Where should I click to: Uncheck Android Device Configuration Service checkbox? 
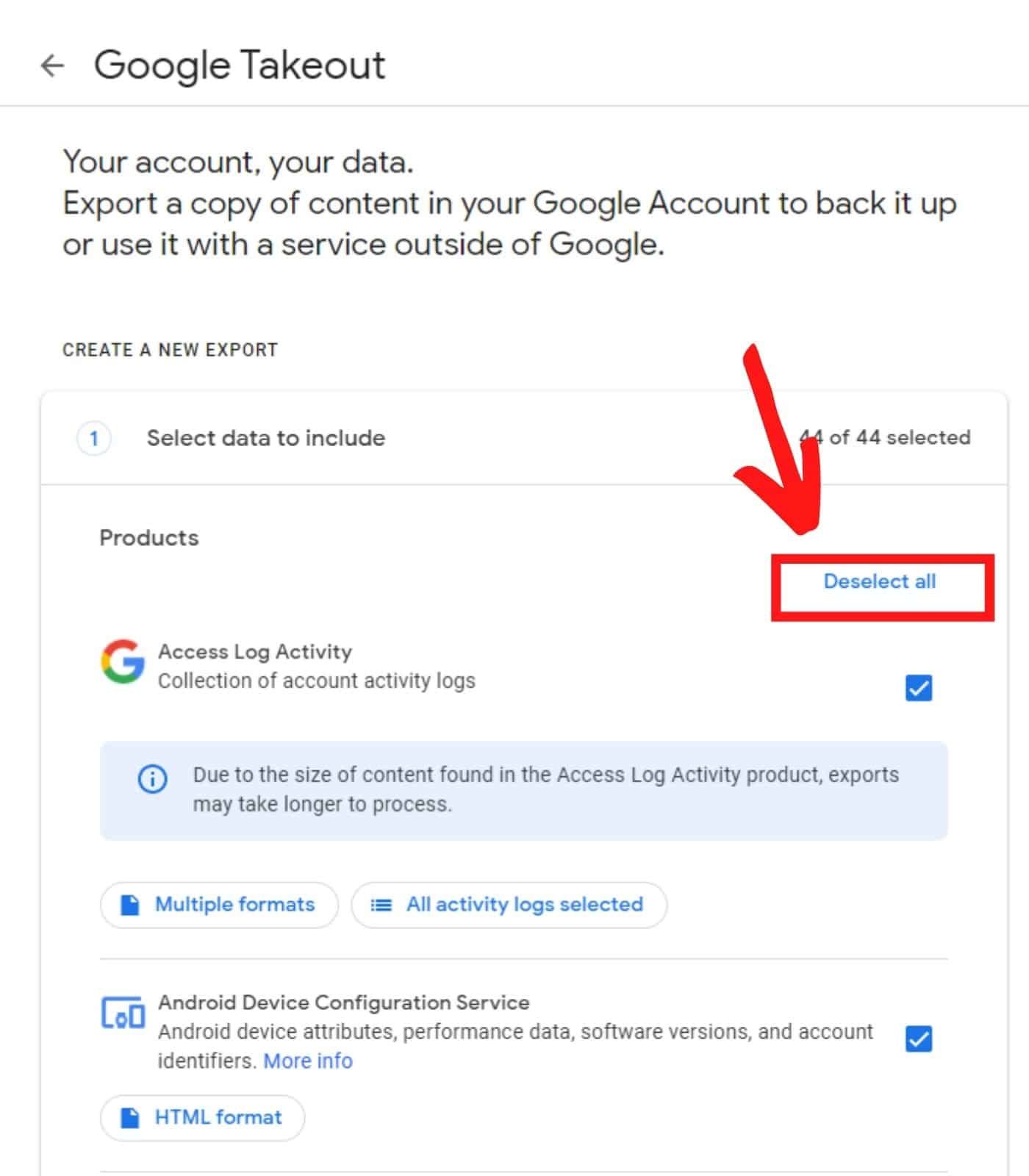(918, 1039)
